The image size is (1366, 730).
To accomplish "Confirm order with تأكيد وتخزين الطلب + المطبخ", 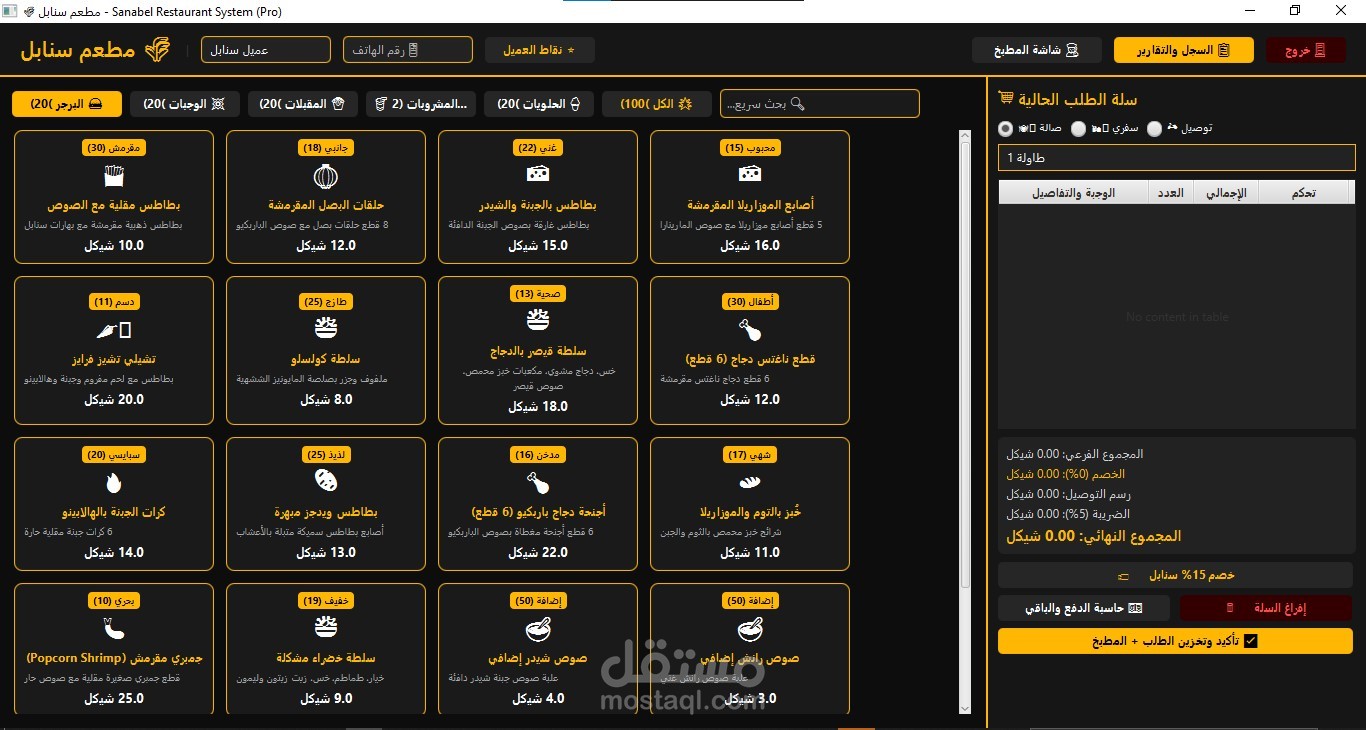I will pyautogui.click(x=1176, y=641).
